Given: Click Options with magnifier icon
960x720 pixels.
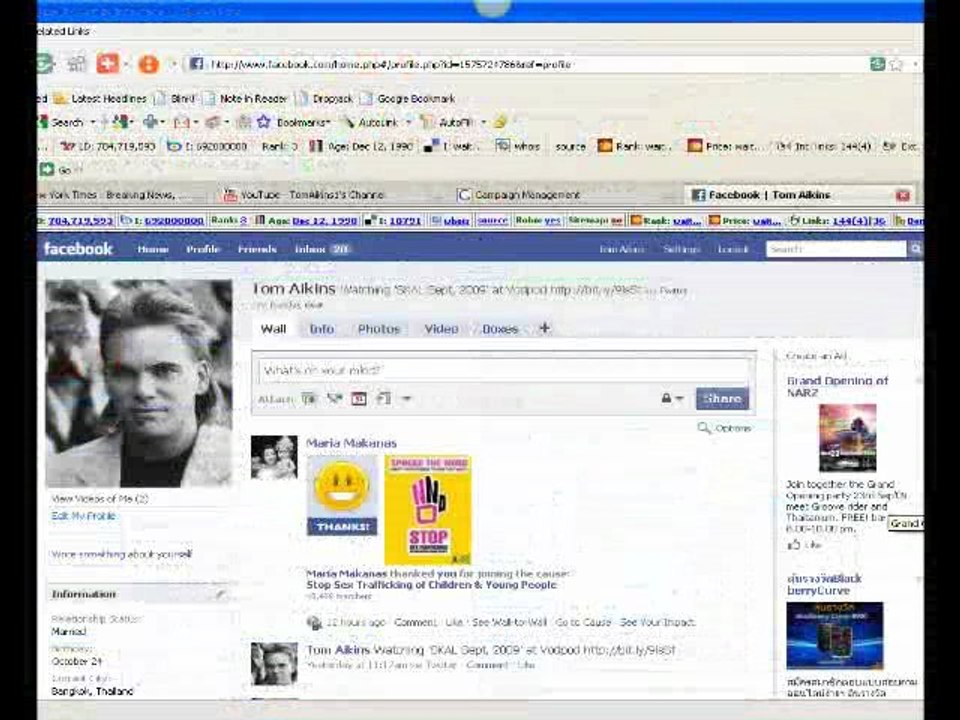Looking at the screenshot, I should coord(724,428).
